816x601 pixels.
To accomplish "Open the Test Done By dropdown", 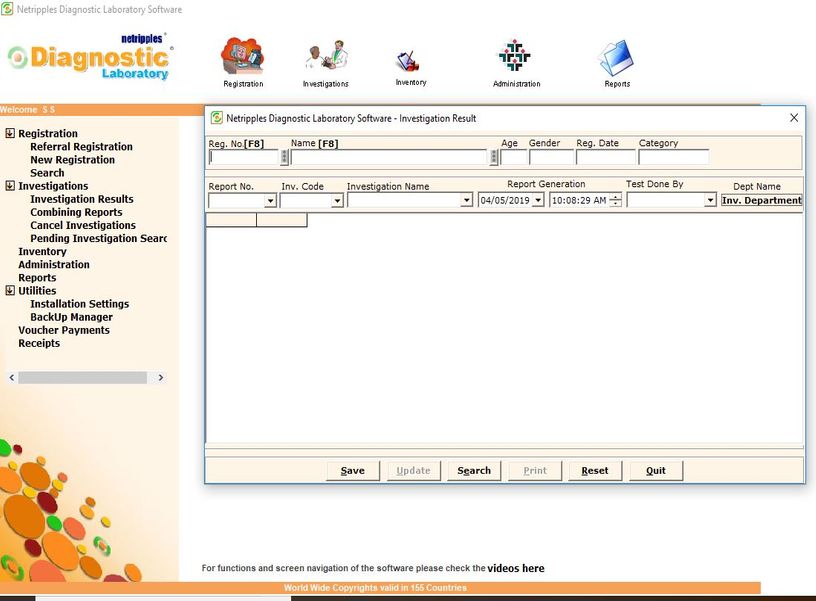I will [710, 200].
